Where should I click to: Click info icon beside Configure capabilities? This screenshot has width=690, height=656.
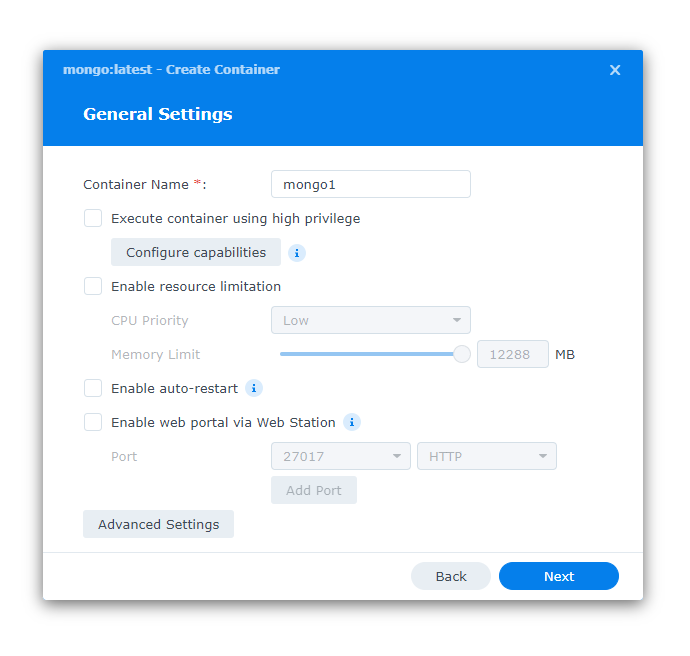297,253
